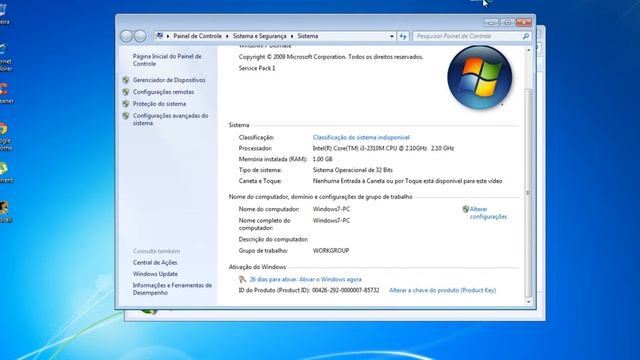The width and height of the screenshot is (640, 360).
Task: Open the CCleaner desktop shortcut
Action: tap(5, 93)
